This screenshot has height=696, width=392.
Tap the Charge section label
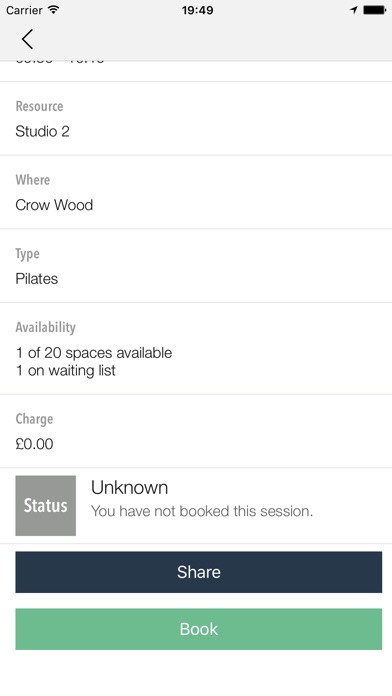coord(34,419)
